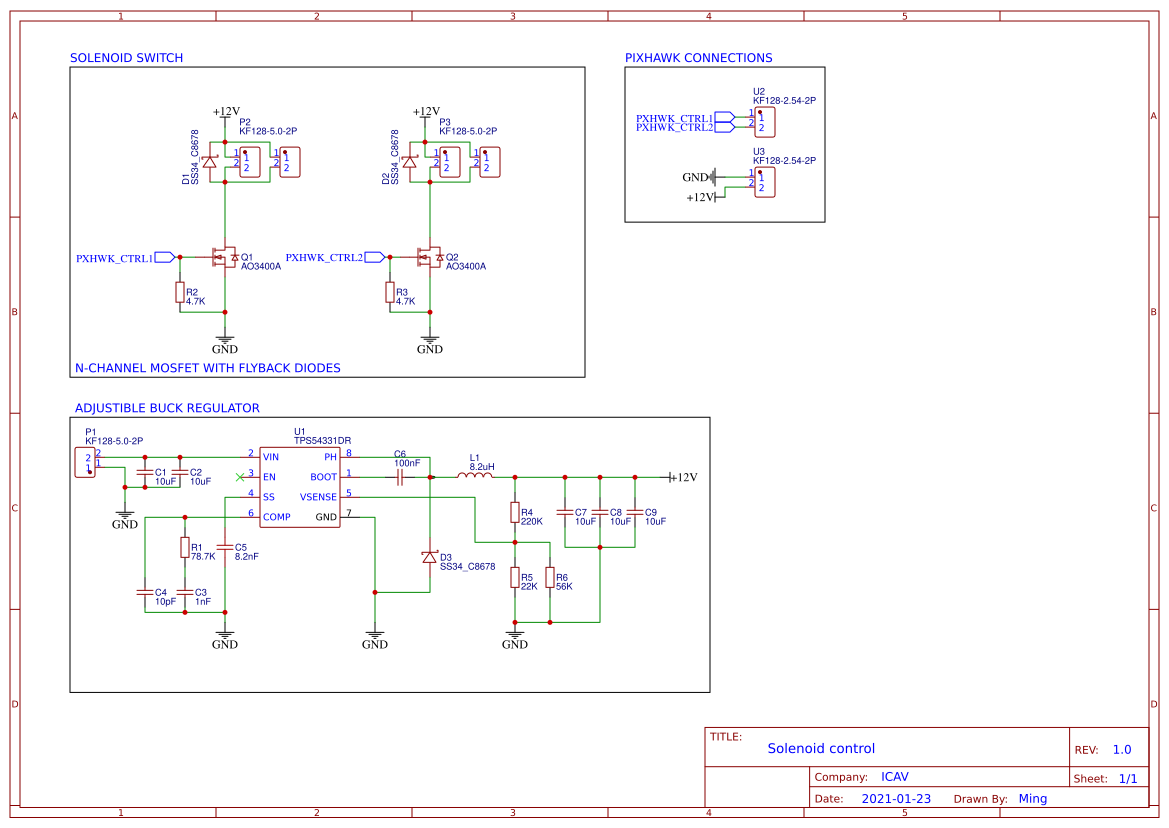Select the drawn-by name Ming
1169x828 pixels.
click(x=1033, y=798)
